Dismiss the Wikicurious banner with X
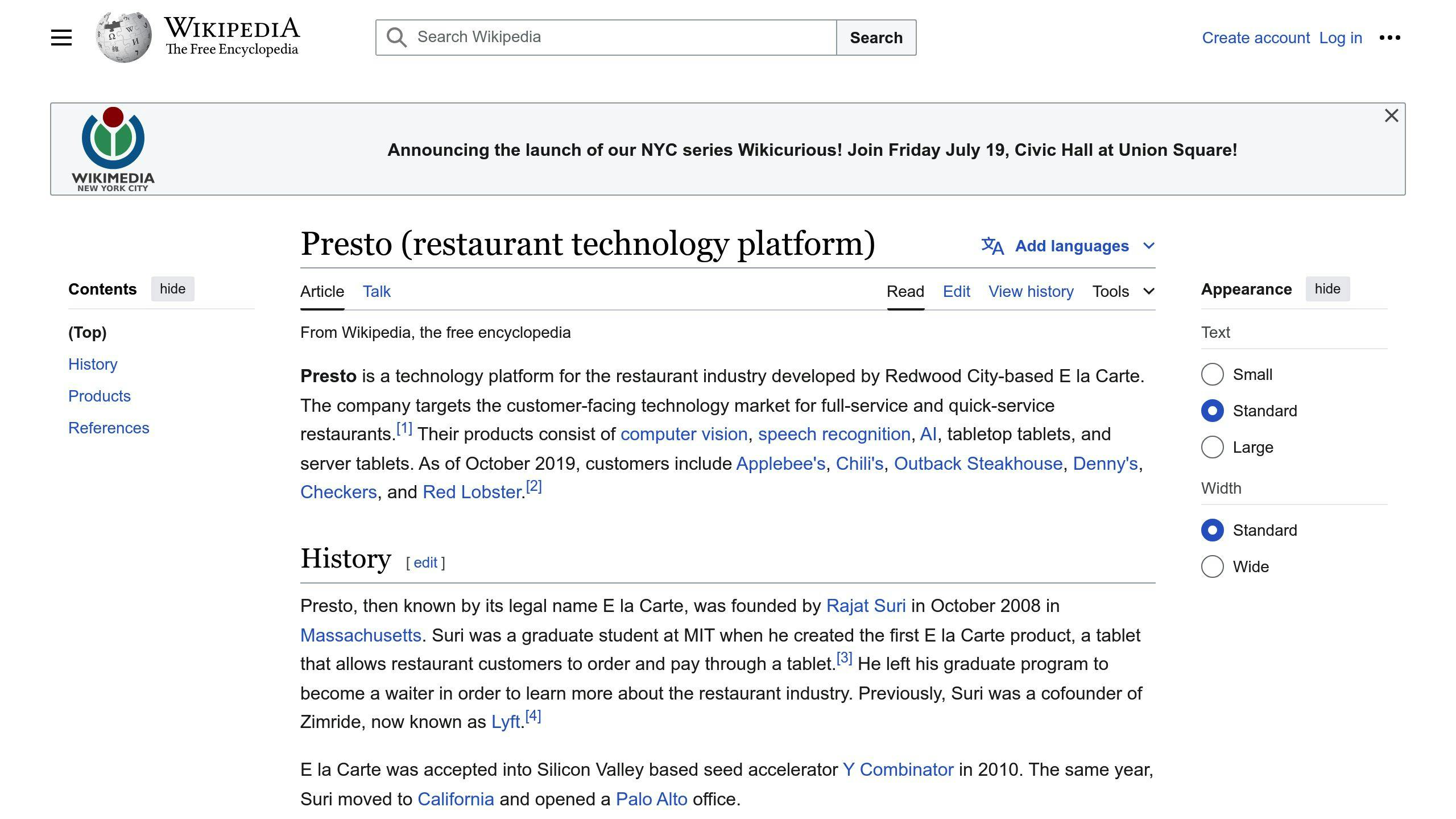Viewport: 1456px width, 819px height. click(1391, 115)
